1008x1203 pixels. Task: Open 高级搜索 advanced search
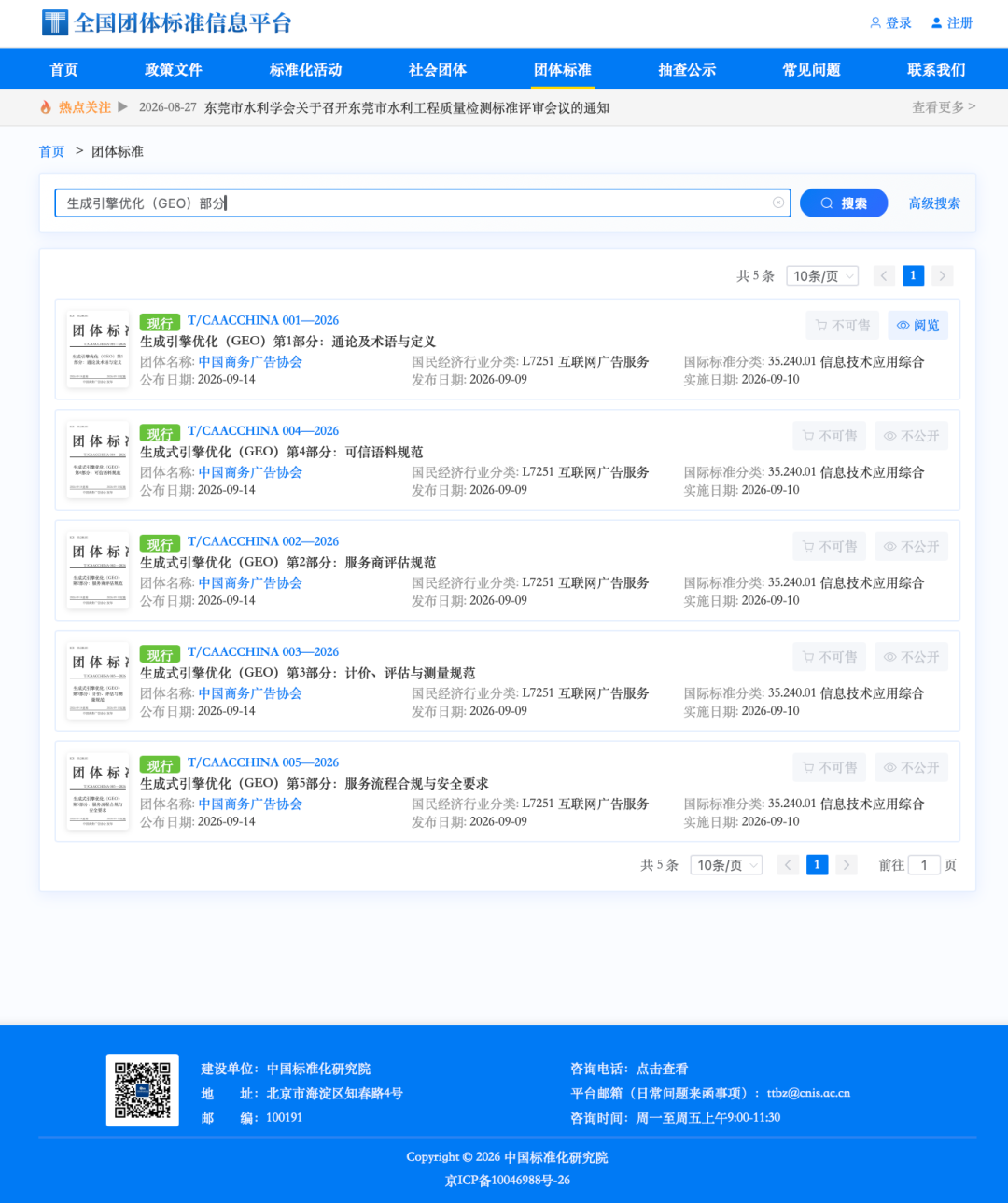934,203
